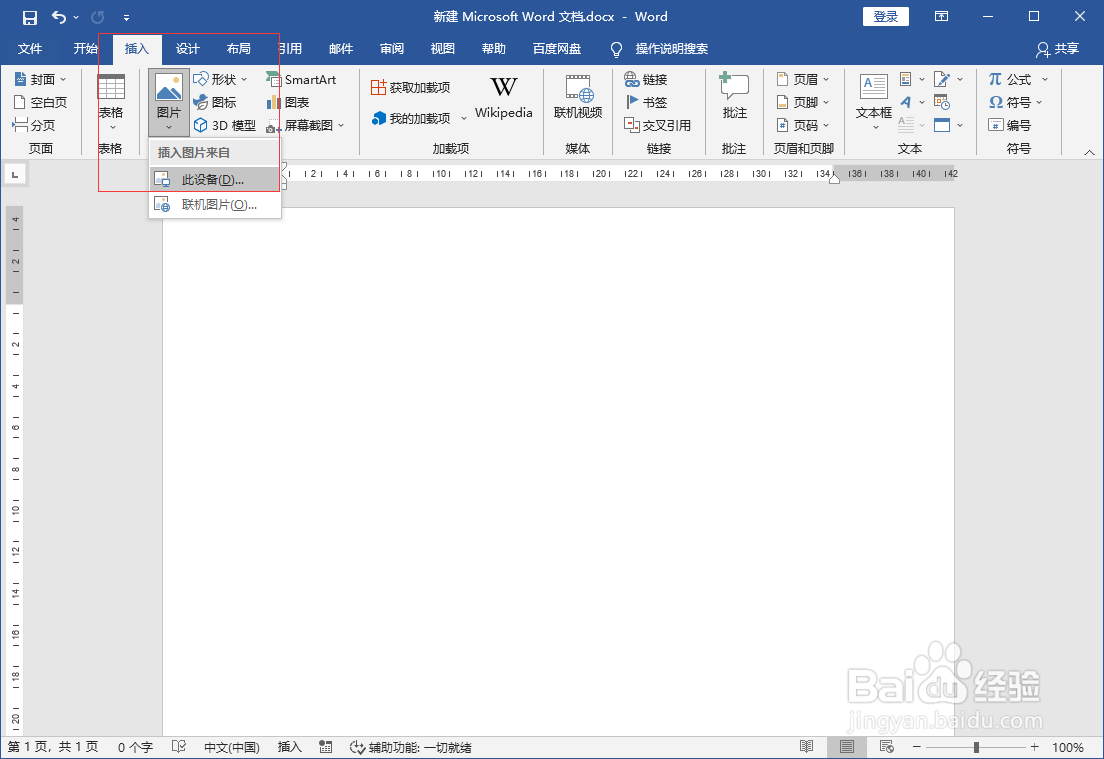Click the Share (共享) button
1104x759 pixels.
click(x=1058, y=49)
